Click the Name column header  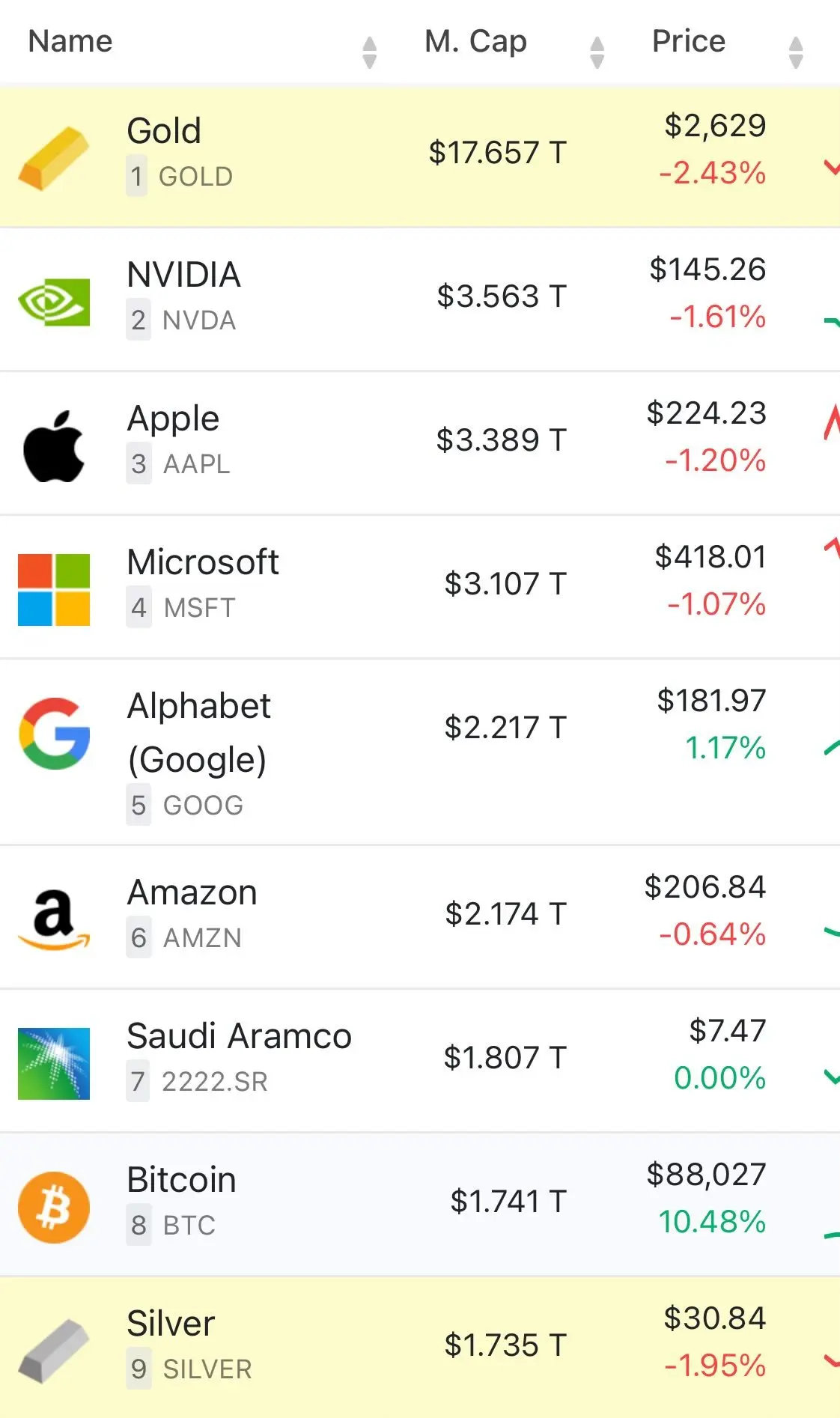(x=70, y=41)
